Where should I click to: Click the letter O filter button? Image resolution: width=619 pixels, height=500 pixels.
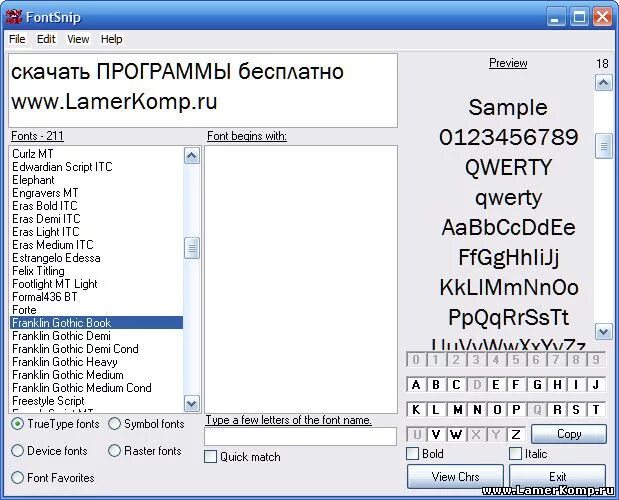coord(497,410)
